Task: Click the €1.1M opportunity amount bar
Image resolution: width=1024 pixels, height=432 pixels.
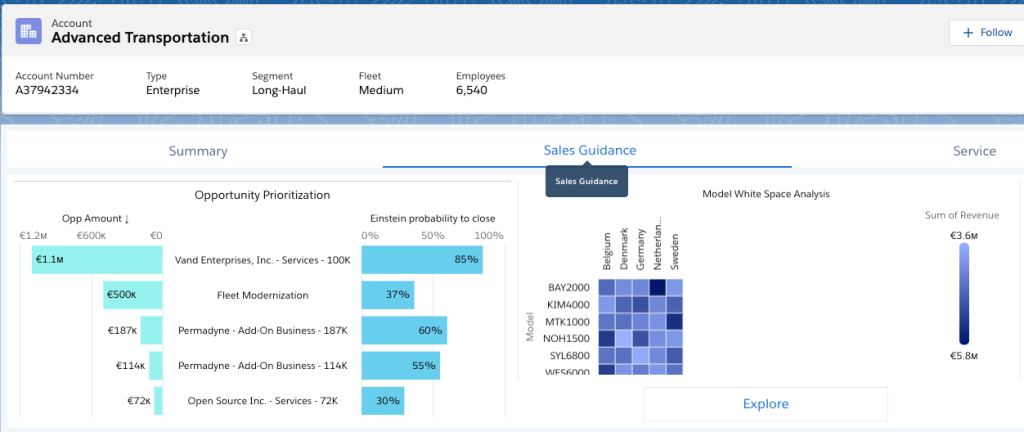Action: point(97,259)
